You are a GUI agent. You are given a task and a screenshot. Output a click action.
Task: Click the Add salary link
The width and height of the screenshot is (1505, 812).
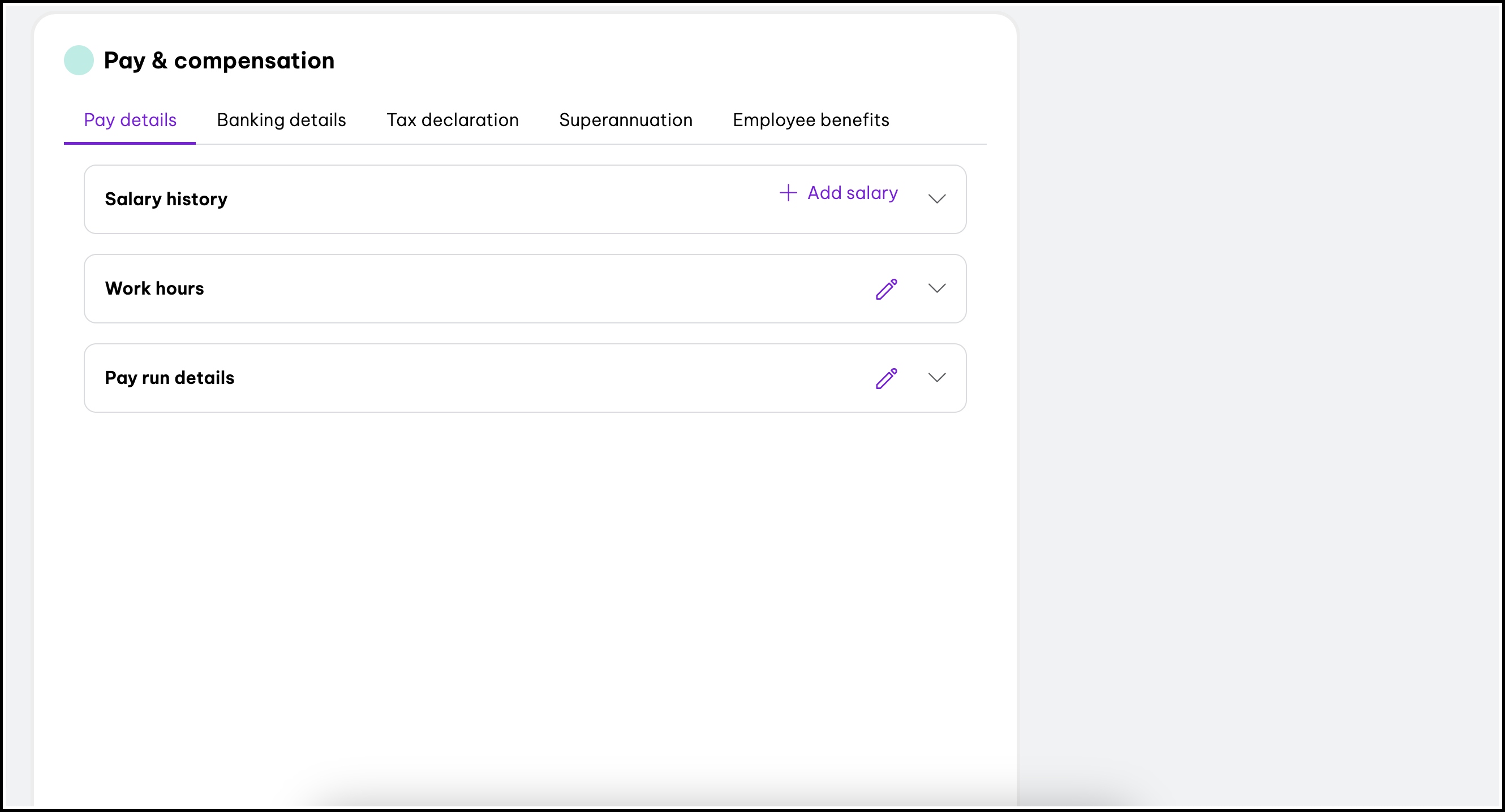click(853, 193)
